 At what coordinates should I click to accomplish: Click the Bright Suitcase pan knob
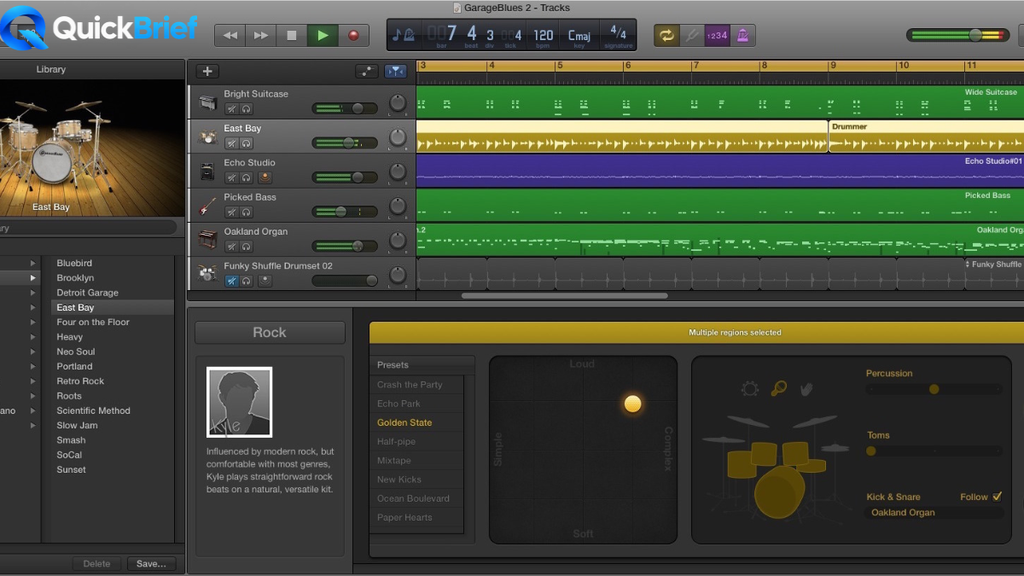click(397, 103)
